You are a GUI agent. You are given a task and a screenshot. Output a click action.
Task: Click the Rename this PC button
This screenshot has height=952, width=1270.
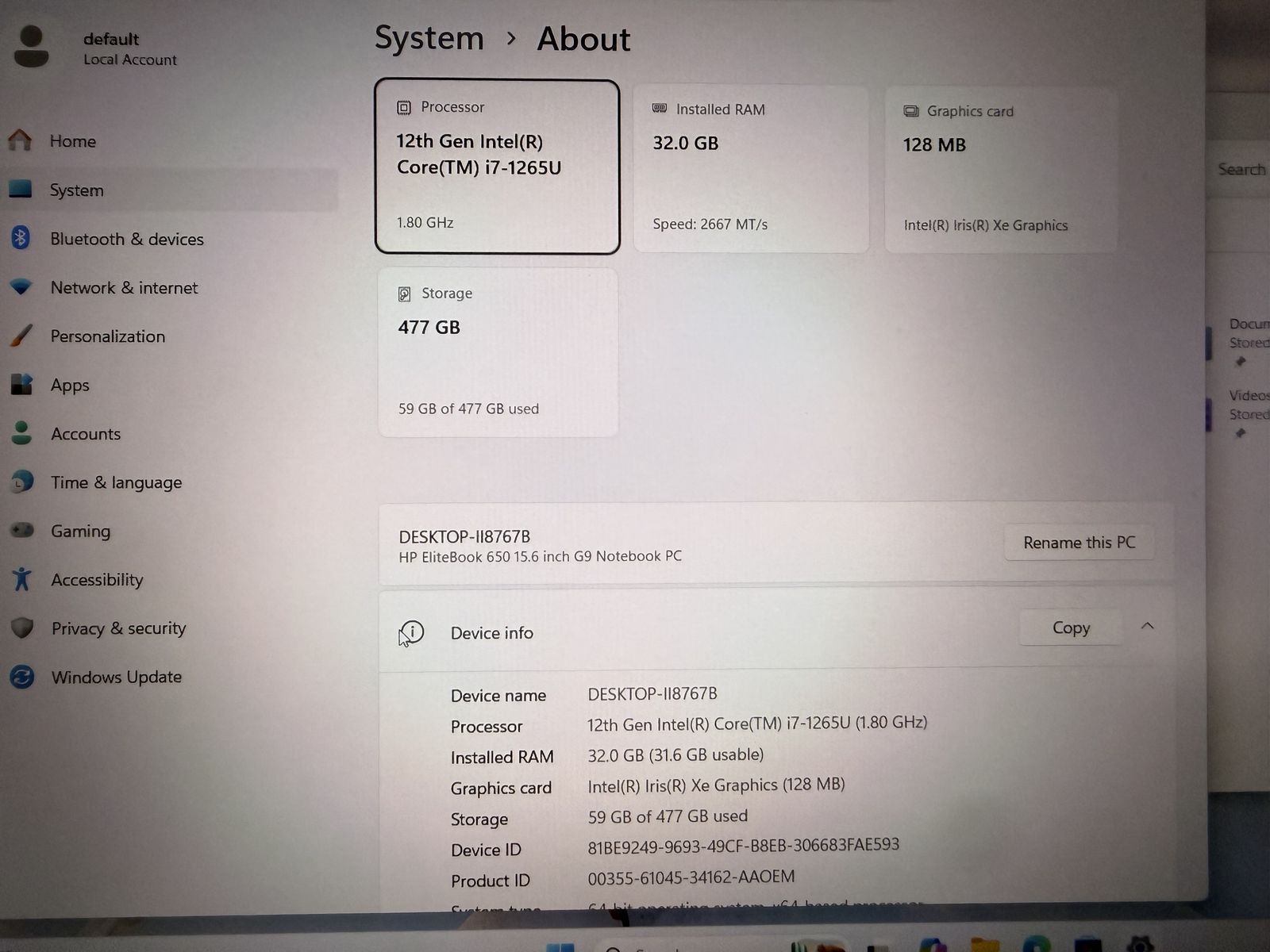point(1079,543)
